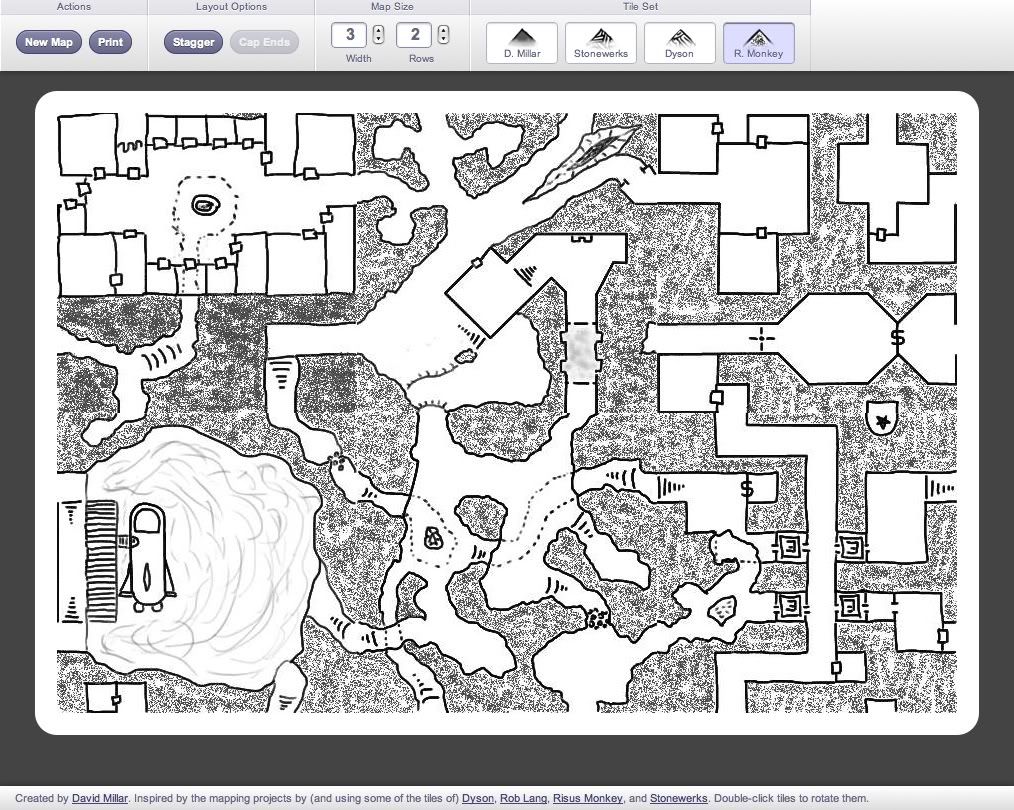
Task: Visit the Risus Monkey footer link
Action: tap(587, 799)
